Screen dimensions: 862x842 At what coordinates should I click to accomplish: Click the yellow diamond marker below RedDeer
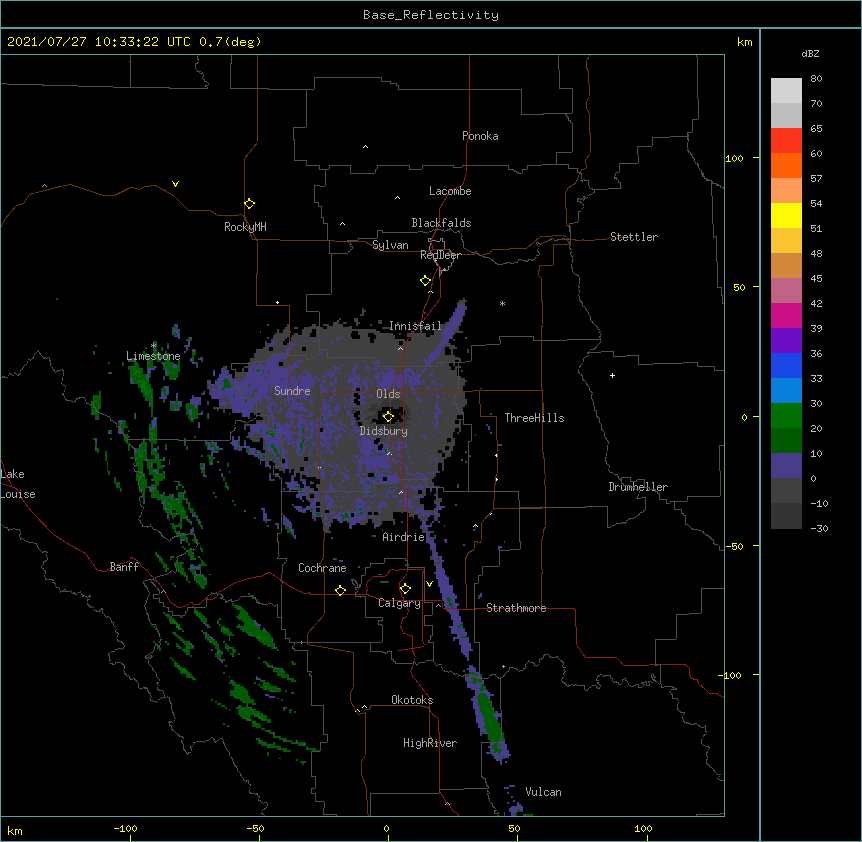pos(426,281)
